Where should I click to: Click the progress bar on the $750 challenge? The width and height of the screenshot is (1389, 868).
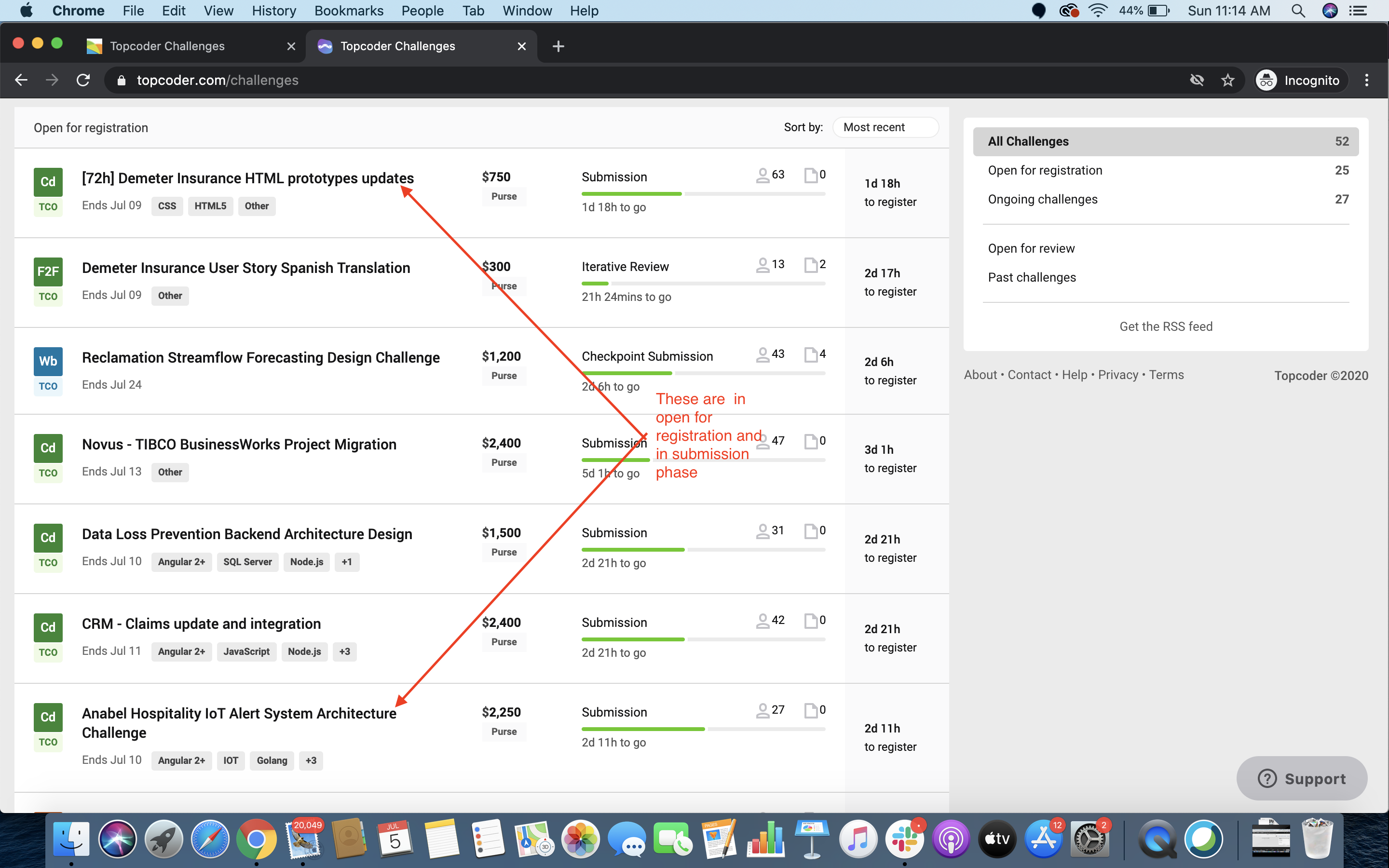[703, 194]
